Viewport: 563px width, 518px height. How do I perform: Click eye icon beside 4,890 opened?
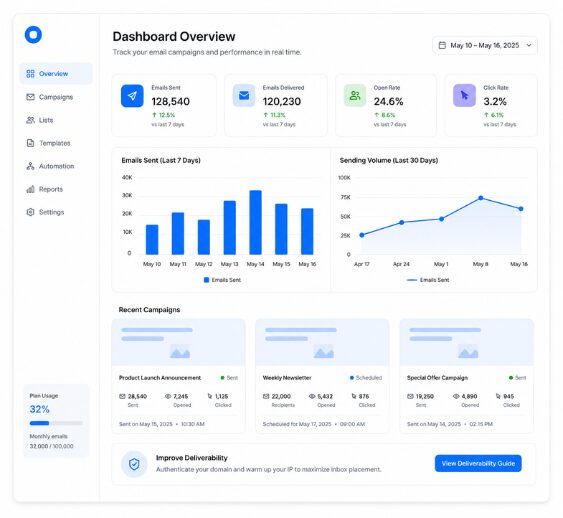456,396
